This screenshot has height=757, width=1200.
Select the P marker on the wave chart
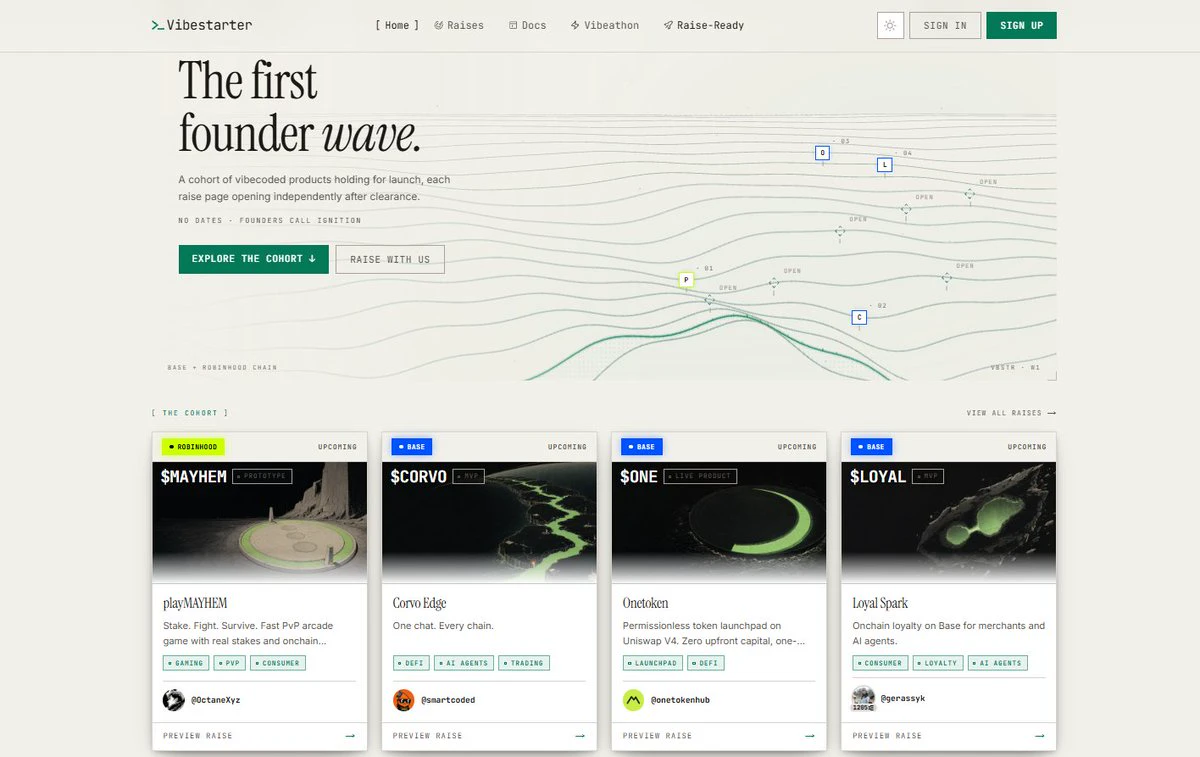click(686, 280)
